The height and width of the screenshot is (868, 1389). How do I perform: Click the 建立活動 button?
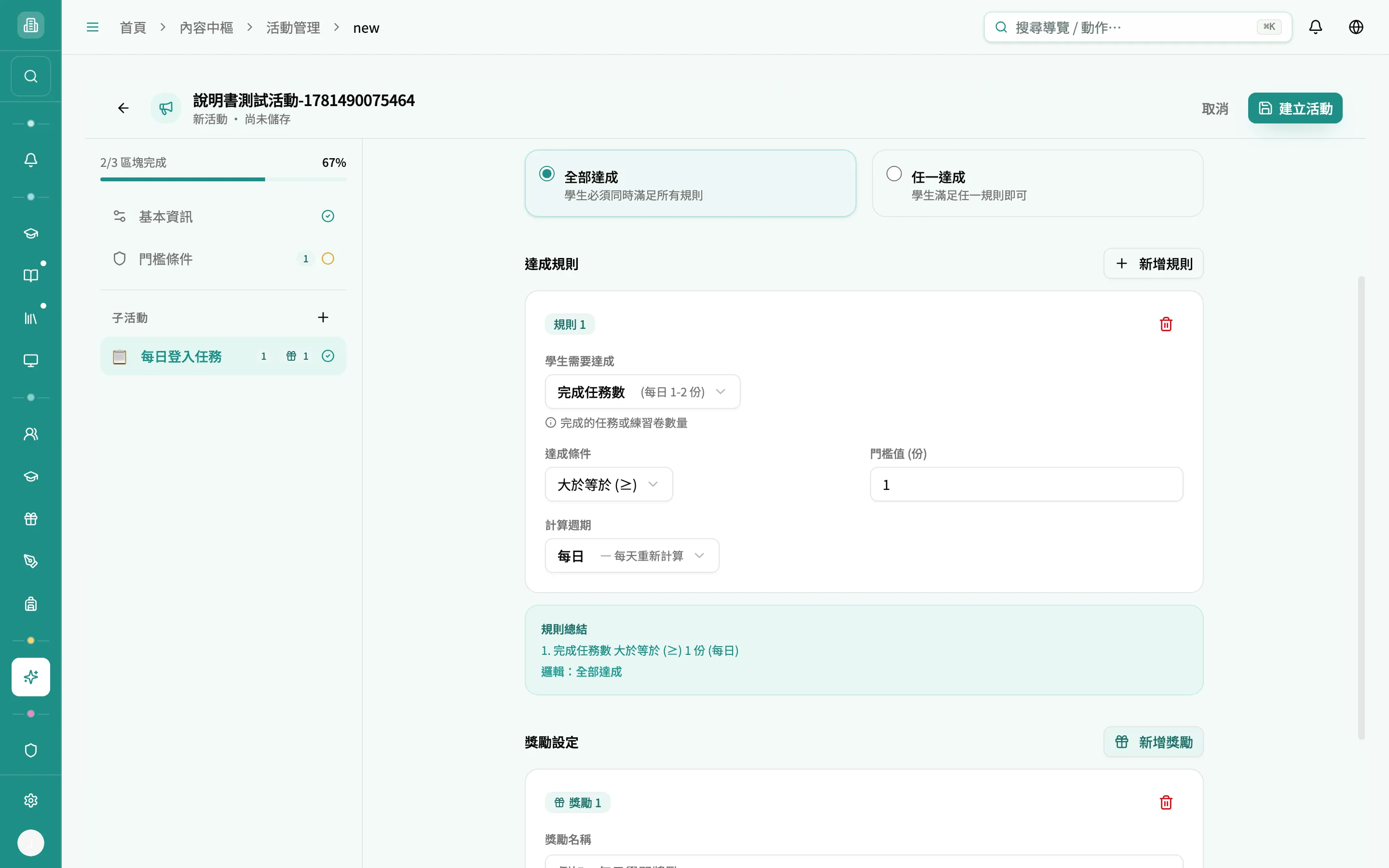pos(1295,108)
